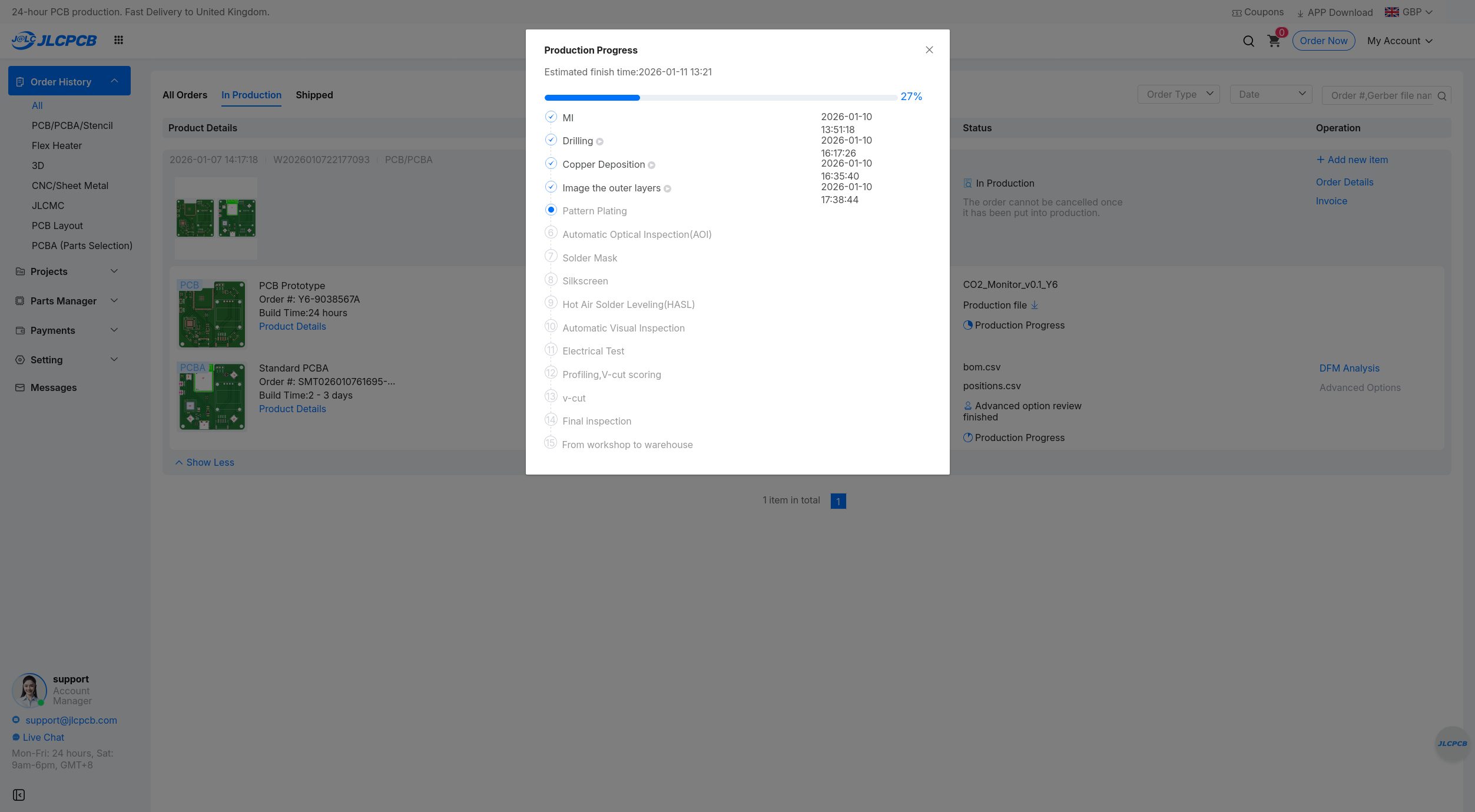Viewport: 1475px width, 812px height.
Task: Click the Image the outer layers checkmark
Action: 551,187
